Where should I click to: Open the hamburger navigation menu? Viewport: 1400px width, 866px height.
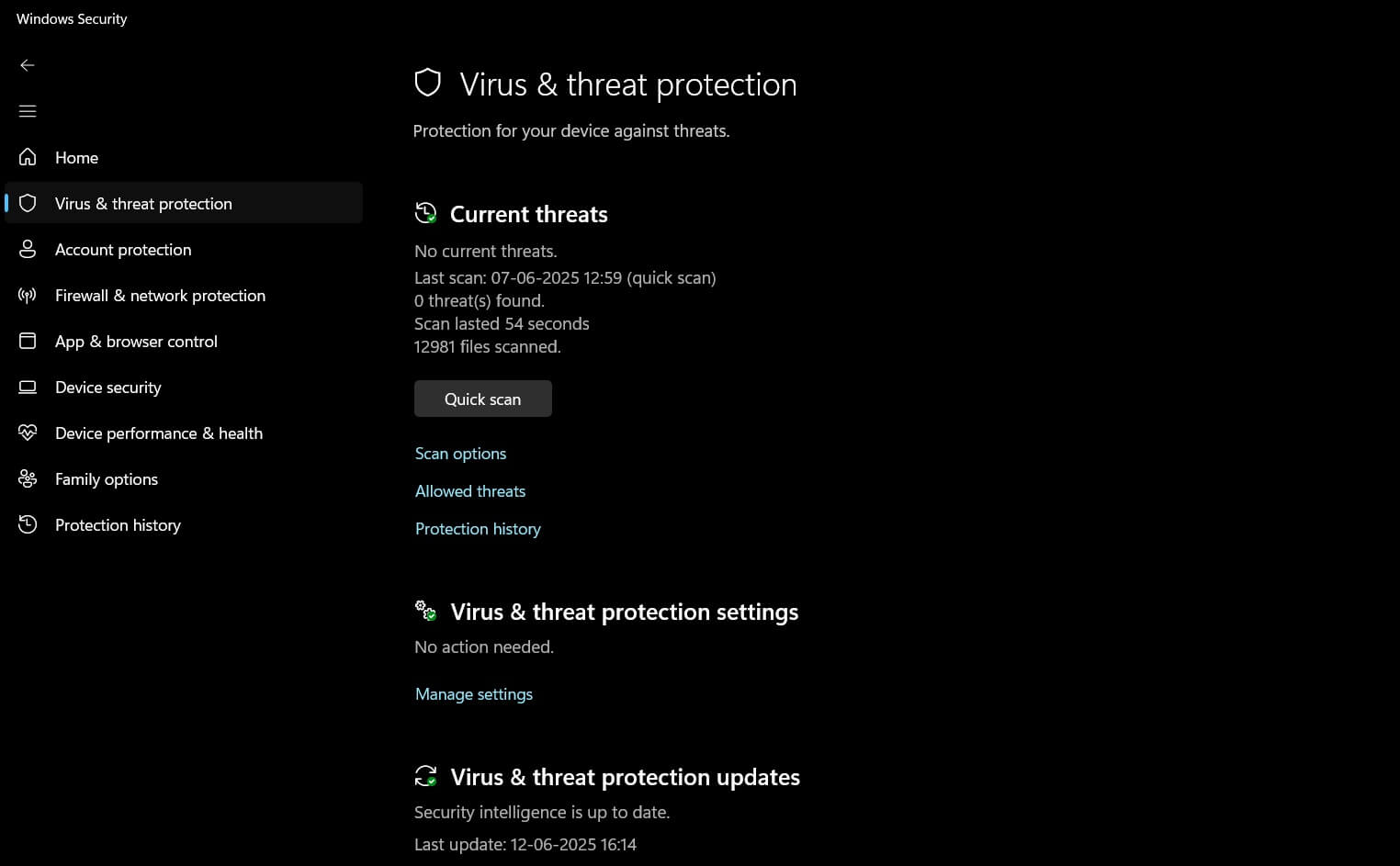click(28, 110)
